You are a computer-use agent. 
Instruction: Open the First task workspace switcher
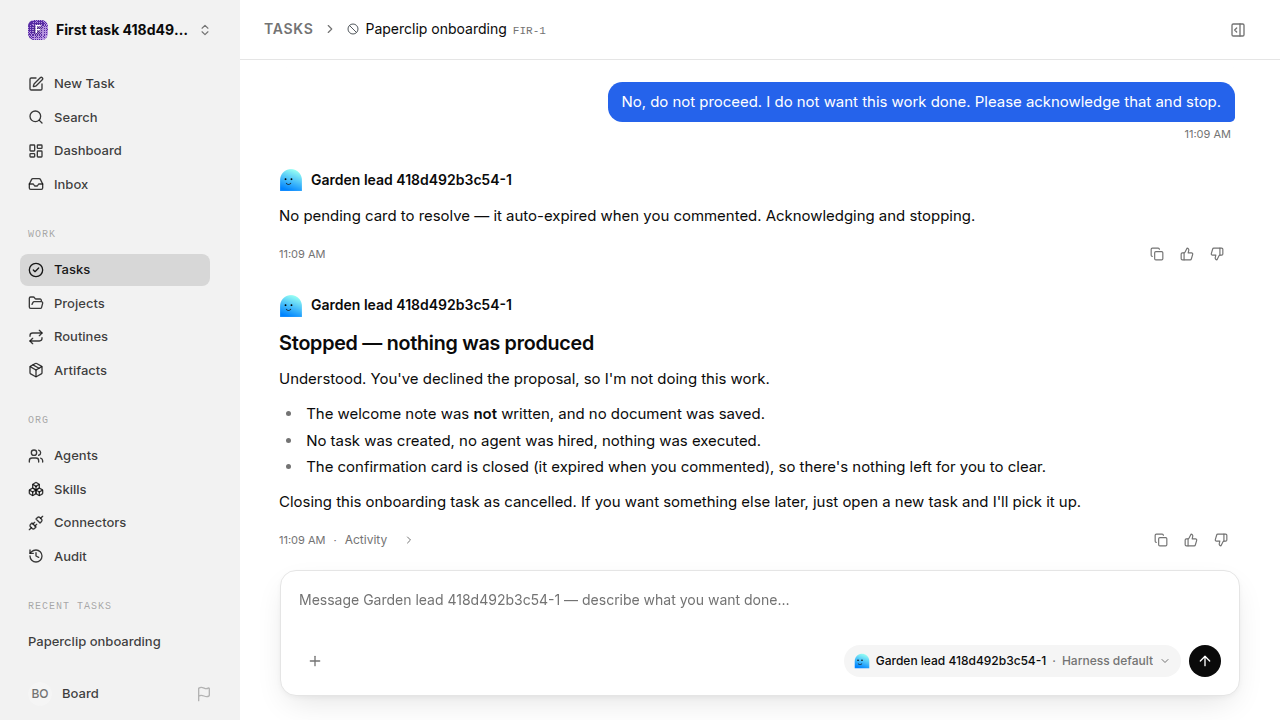pyautogui.click(x=120, y=30)
